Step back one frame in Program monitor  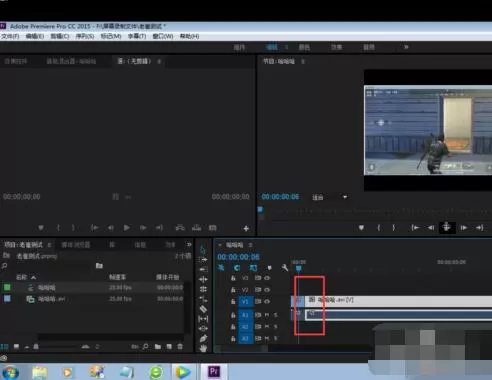click(x=431, y=228)
